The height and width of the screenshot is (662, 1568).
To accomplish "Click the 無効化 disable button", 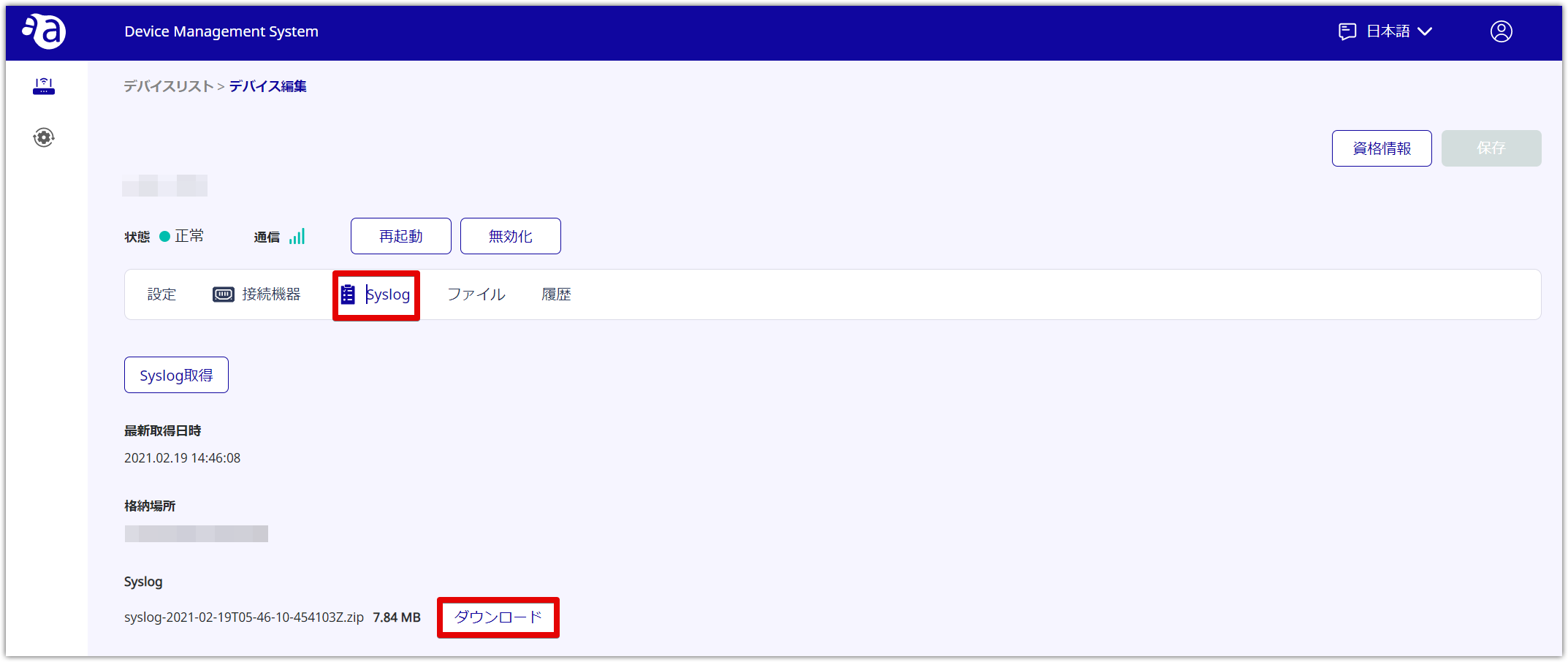I will click(511, 236).
